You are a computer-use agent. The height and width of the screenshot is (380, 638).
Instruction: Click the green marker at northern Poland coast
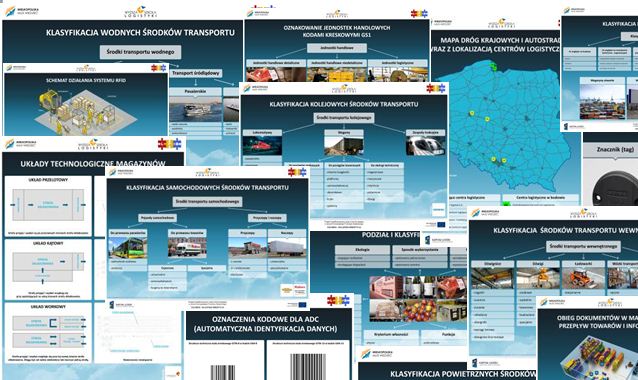[x=494, y=66]
